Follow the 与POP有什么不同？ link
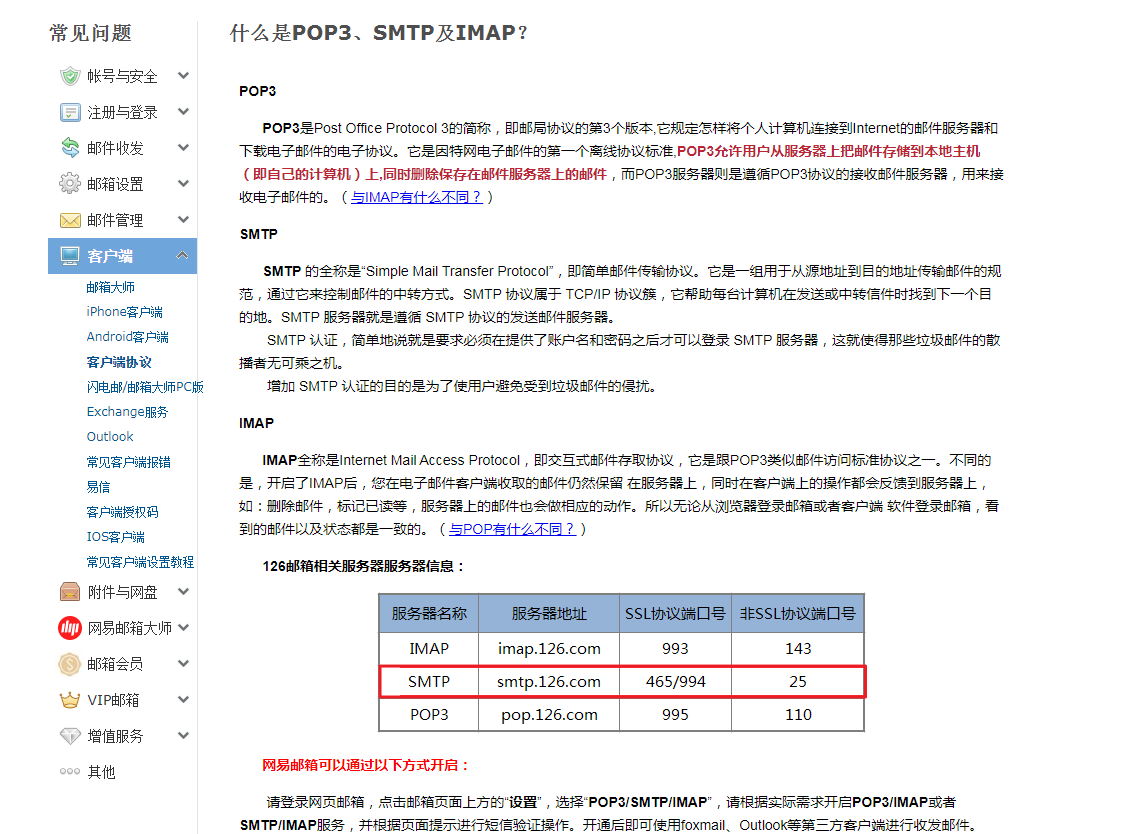This screenshot has height=834, width=1124. 512,529
